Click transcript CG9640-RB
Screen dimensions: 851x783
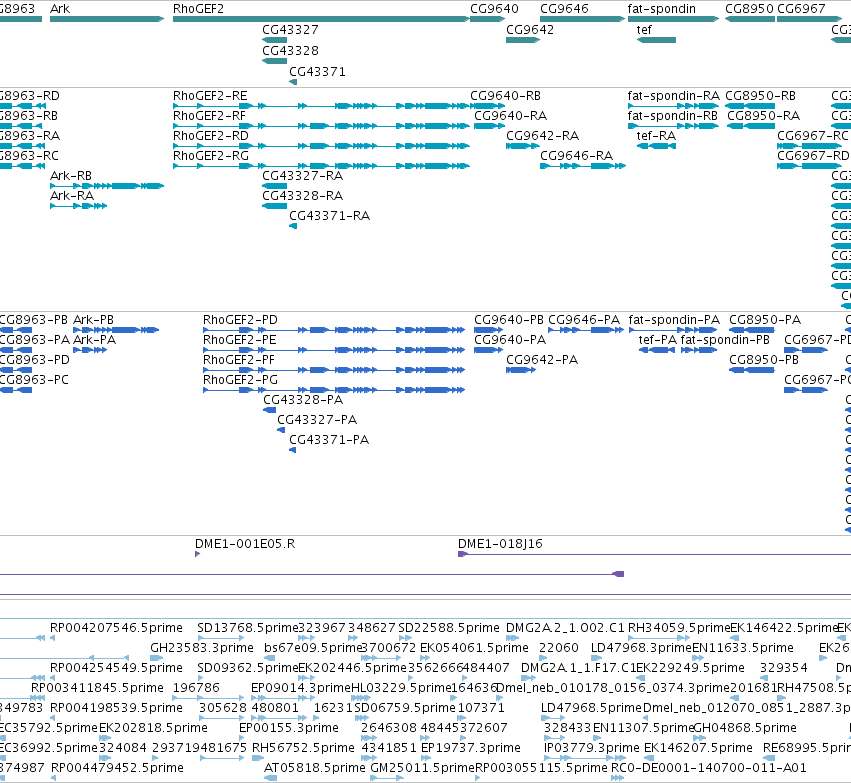coord(487,106)
